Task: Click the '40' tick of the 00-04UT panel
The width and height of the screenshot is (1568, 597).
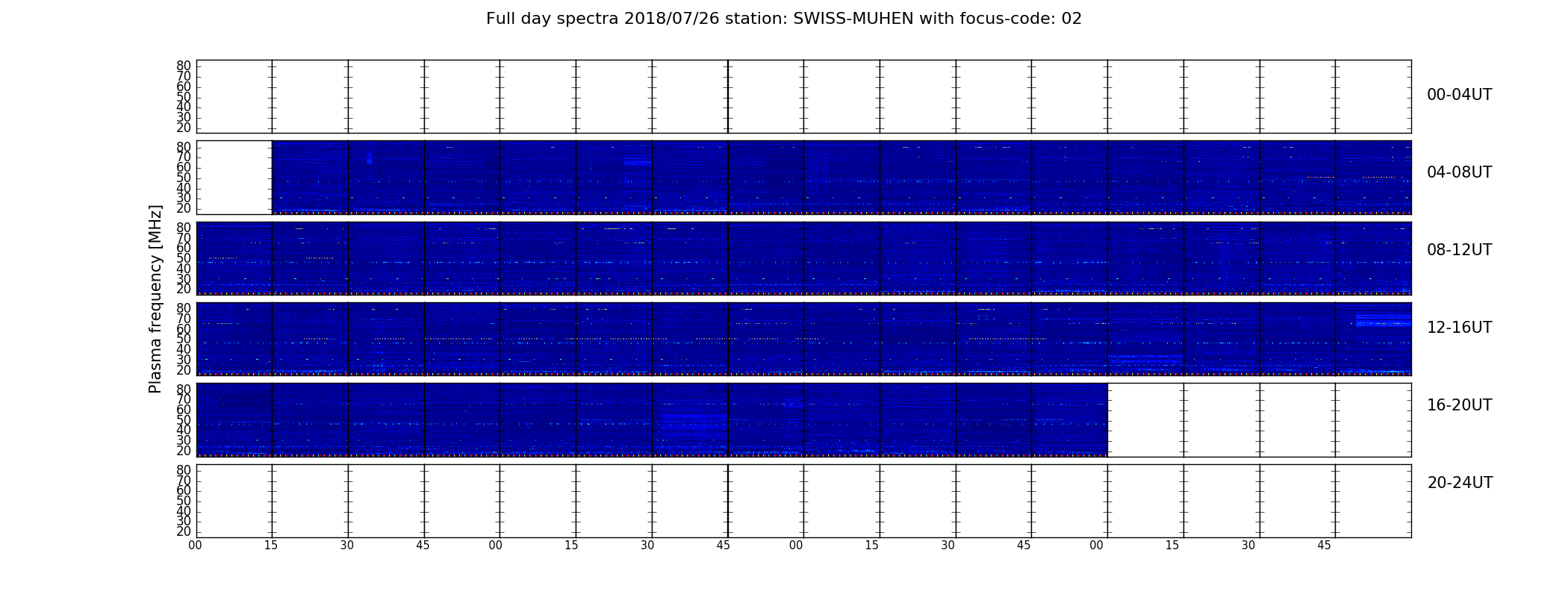Action: [184, 107]
